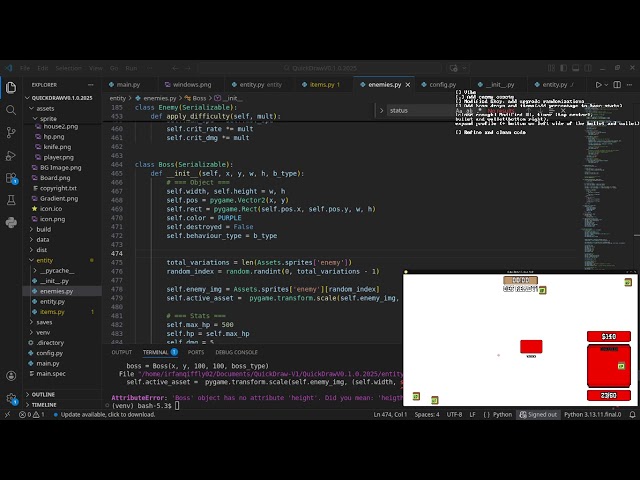This screenshot has width=640, height=480.
Task: Split the editor to the right
Action: [x=617, y=85]
